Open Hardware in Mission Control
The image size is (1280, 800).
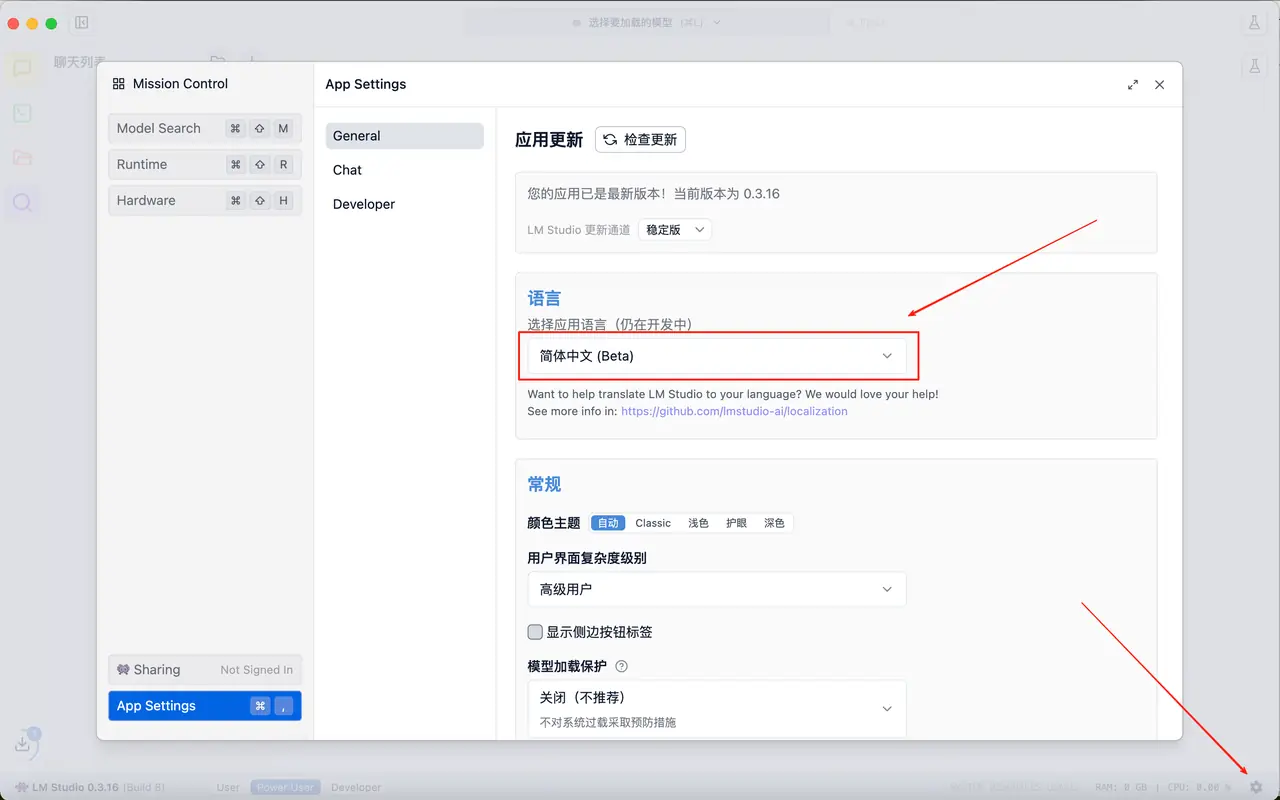[205, 200]
